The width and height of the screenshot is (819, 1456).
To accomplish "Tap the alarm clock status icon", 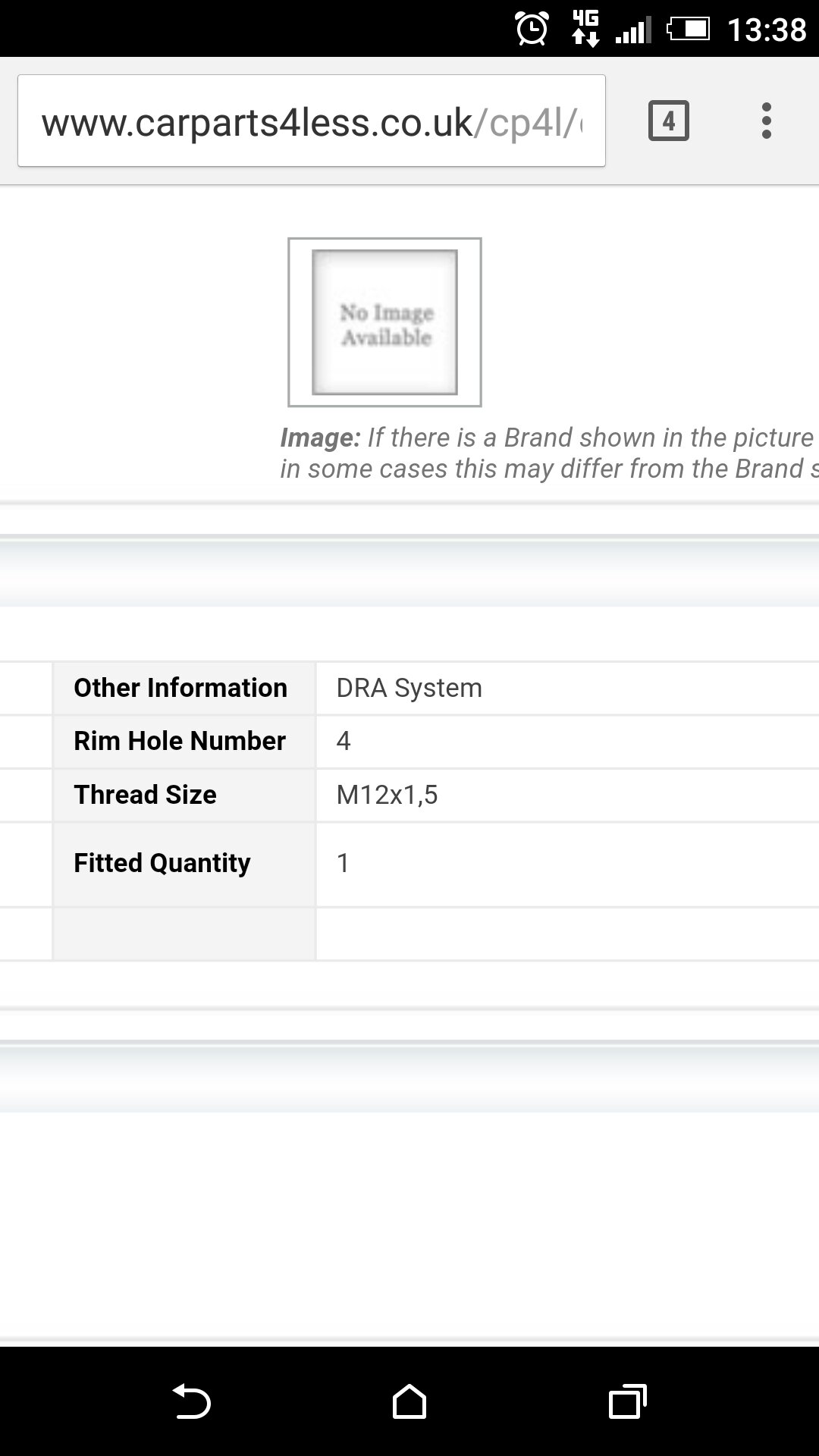I will 532,29.
